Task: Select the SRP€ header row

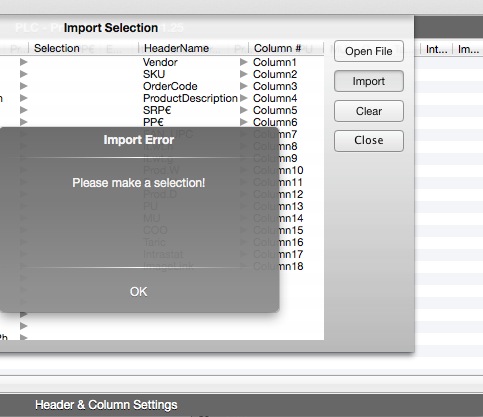Action: point(157,110)
